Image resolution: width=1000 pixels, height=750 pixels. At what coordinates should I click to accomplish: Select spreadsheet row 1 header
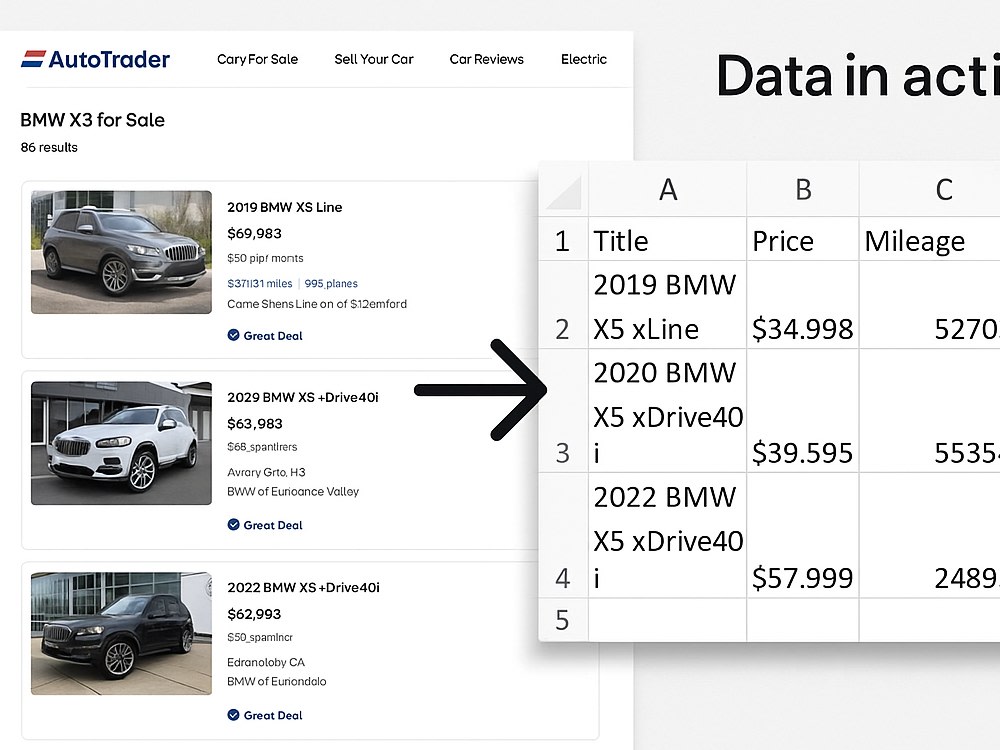pyautogui.click(x=562, y=240)
